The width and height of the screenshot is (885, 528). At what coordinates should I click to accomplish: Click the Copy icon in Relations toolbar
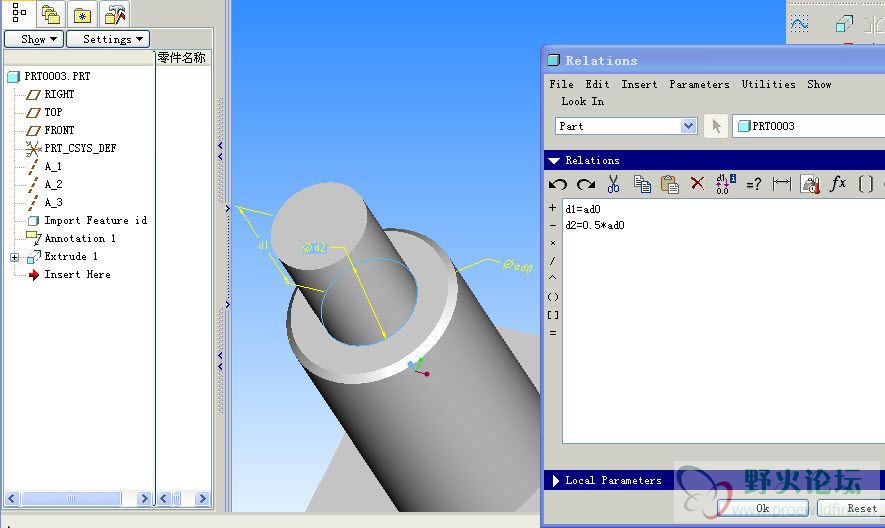pos(642,184)
